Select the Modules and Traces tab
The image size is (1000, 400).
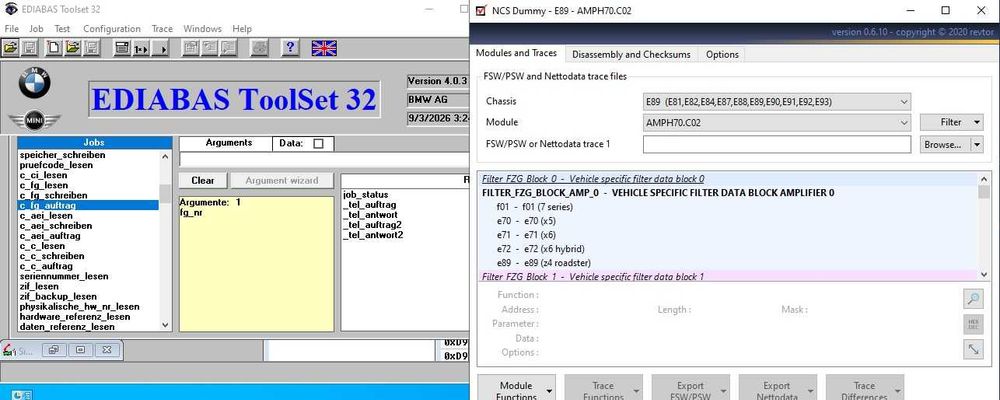[517, 54]
